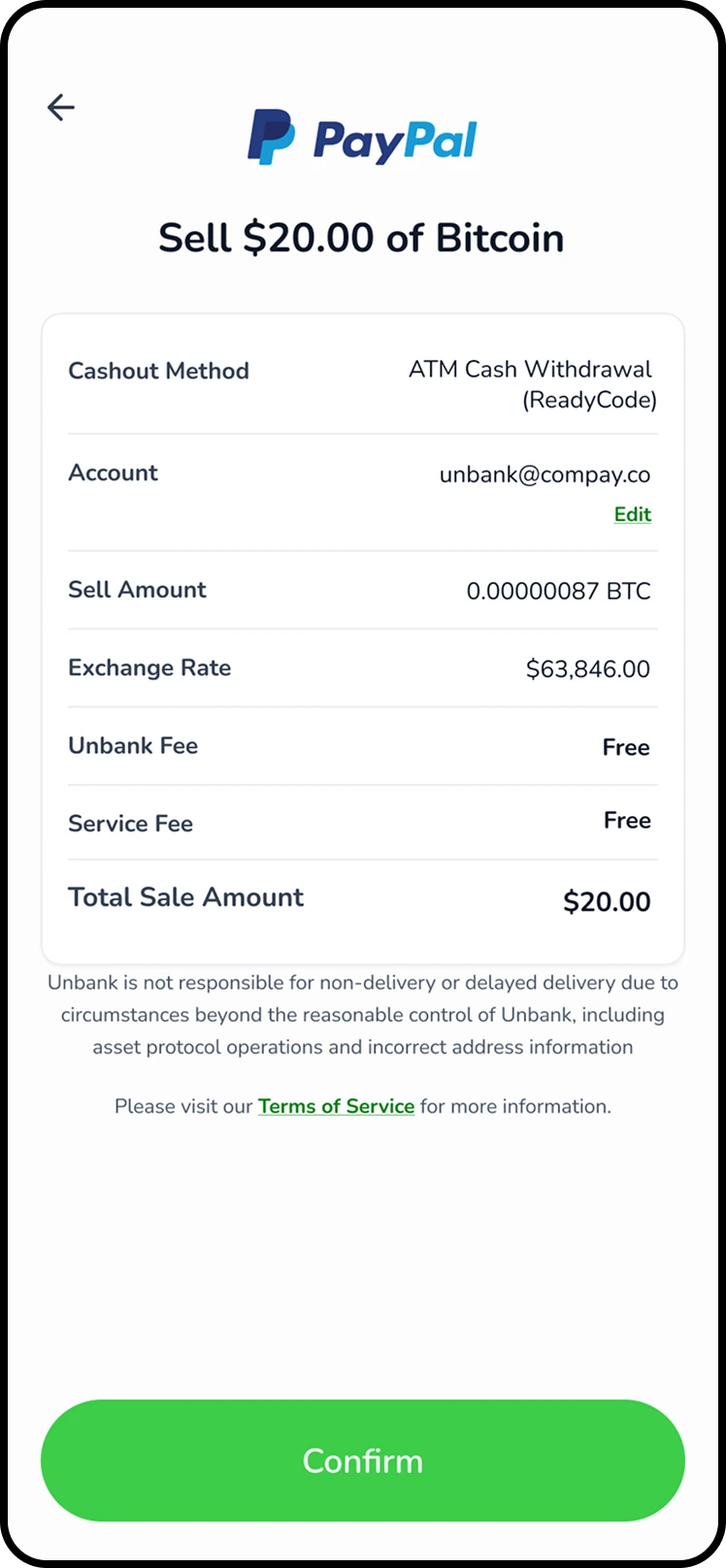
Task: Open the Terms of Service link
Action: 336,1106
